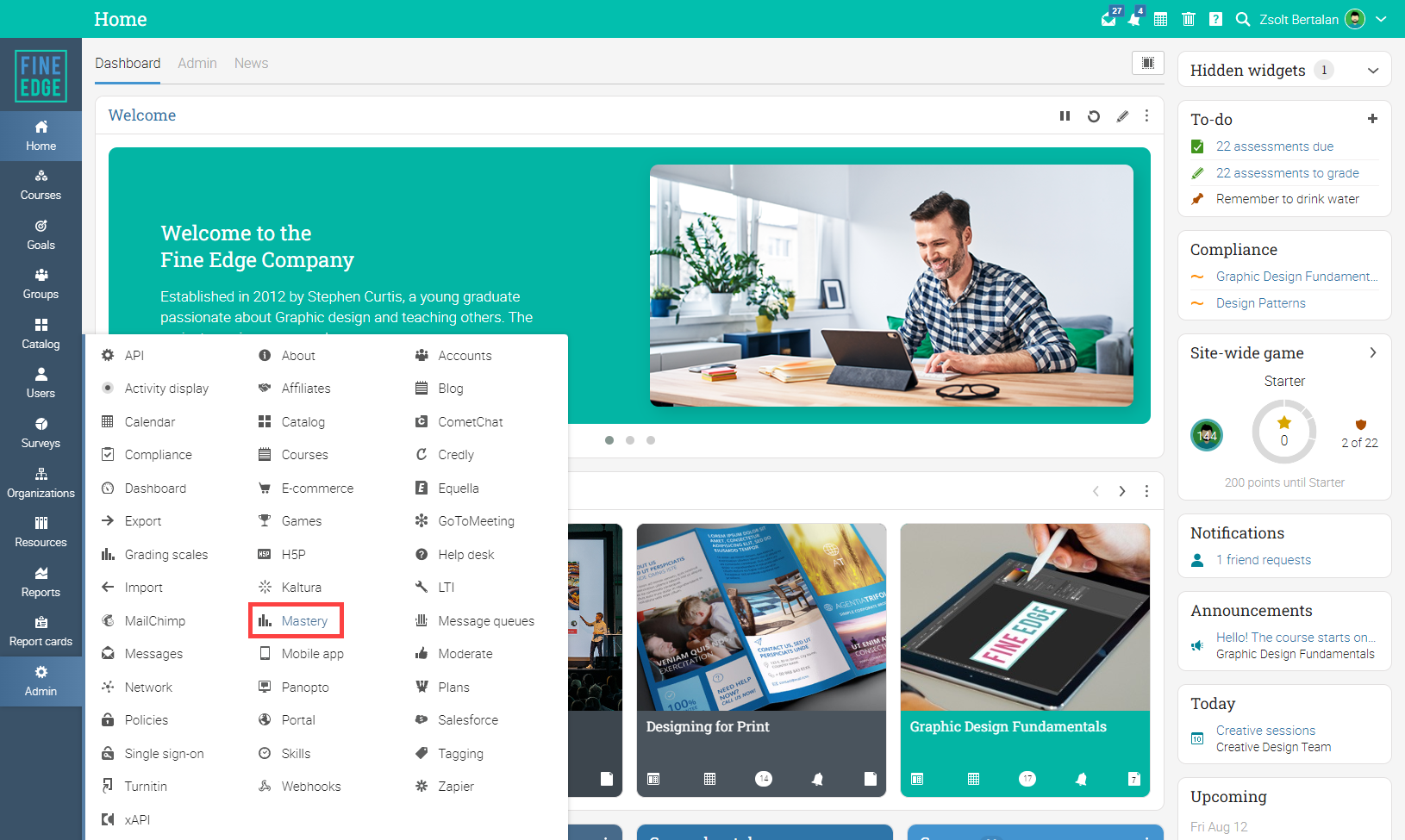Go to Courses in left sidebar
Image resolution: width=1405 pixels, height=840 pixels.
tap(41, 185)
